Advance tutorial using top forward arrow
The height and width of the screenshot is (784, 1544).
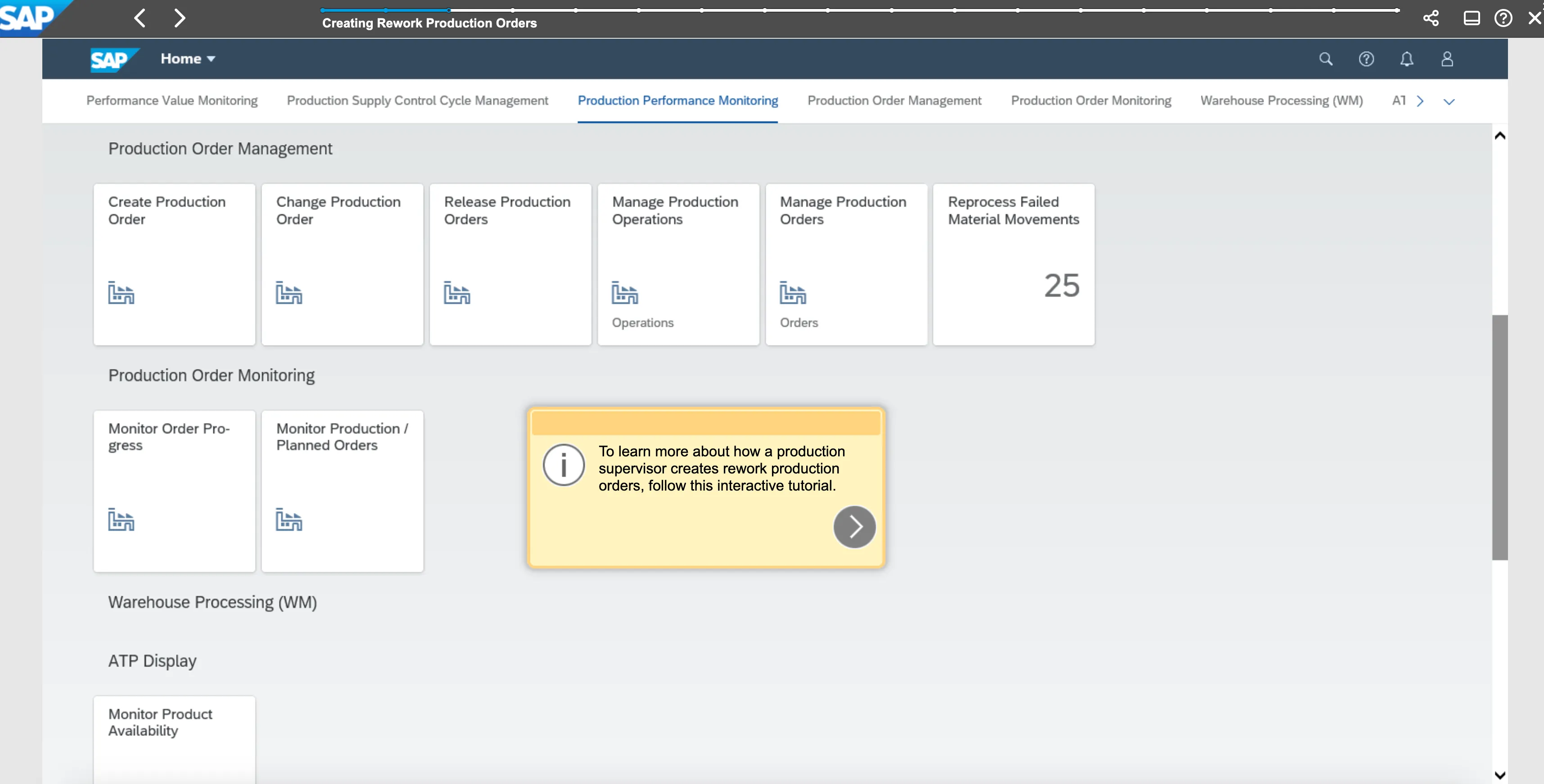click(x=179, y=18)
